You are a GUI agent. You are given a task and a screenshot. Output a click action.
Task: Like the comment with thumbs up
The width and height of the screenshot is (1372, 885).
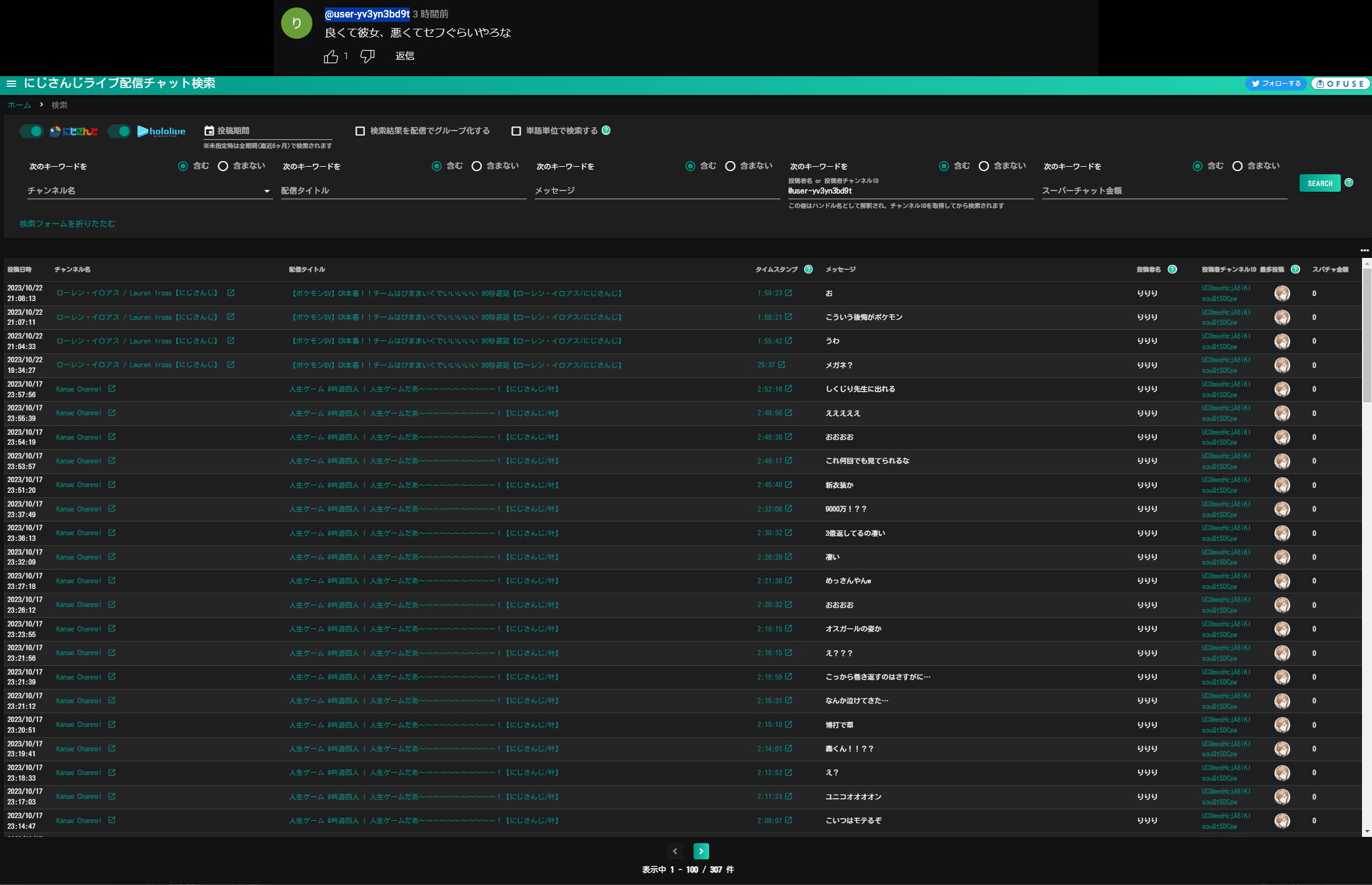point(331,56)
